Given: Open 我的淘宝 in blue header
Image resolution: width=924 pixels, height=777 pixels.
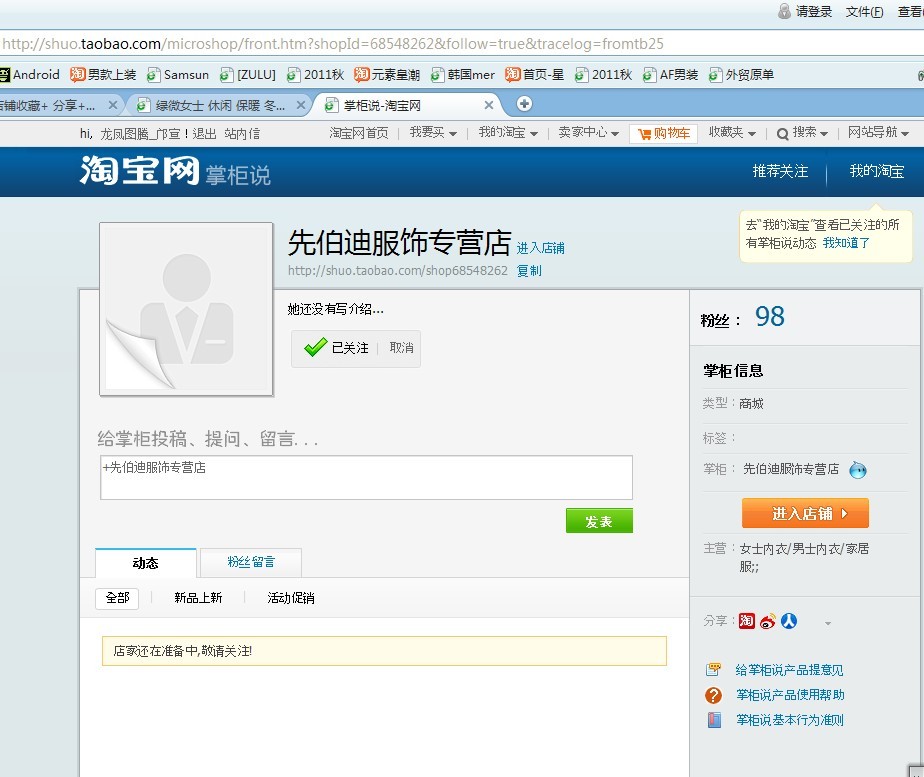Looking at the screenshot, I should click(x=877, y=171).
